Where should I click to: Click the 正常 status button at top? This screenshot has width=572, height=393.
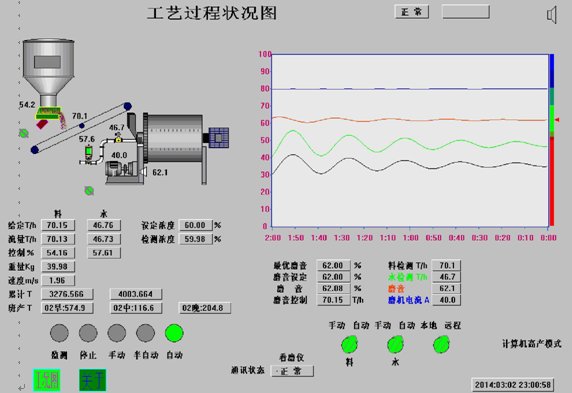[x=412, y=12]
